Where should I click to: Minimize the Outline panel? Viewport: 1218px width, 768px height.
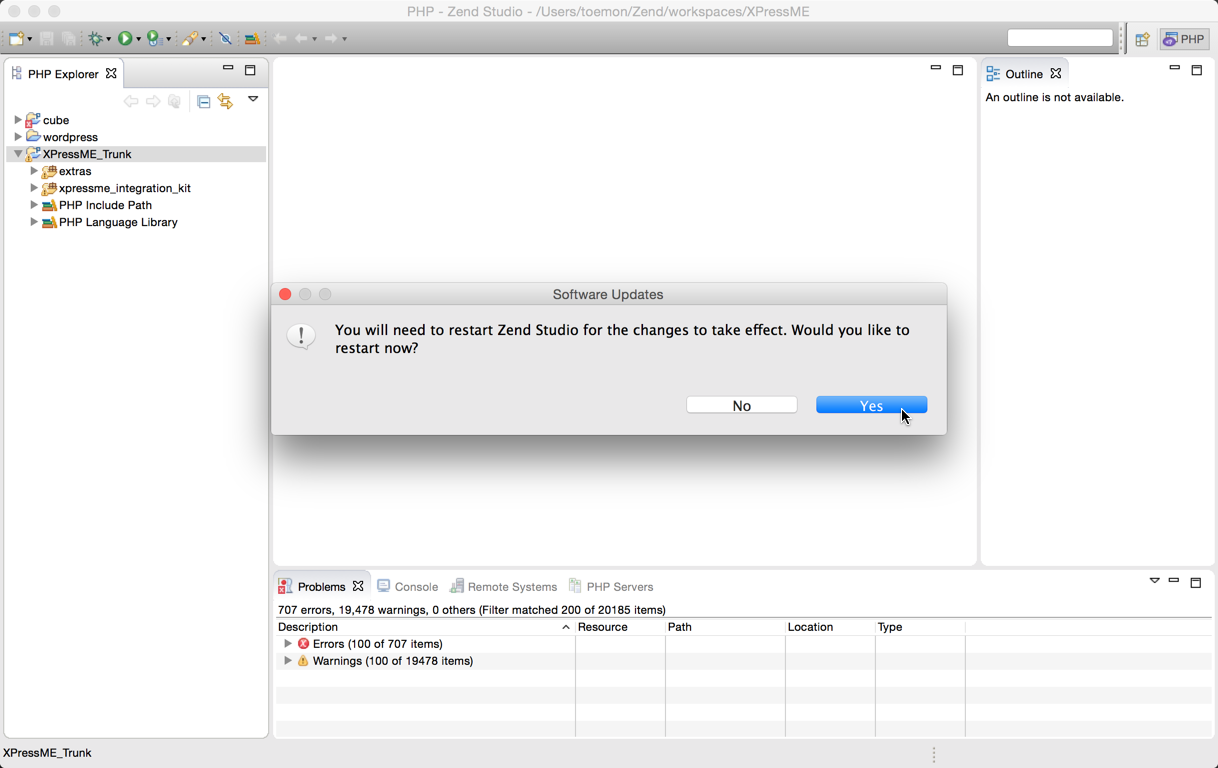point(1175,68)
